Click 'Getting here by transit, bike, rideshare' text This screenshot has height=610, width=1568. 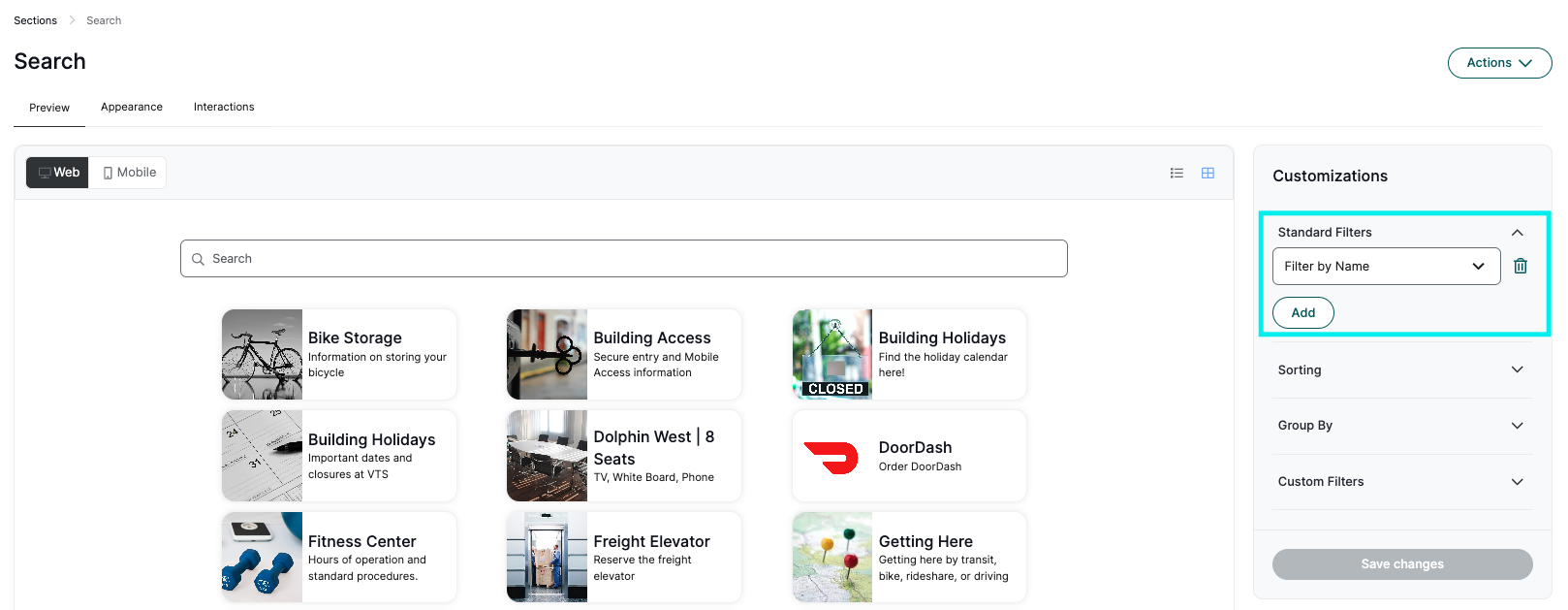(943, 568)
